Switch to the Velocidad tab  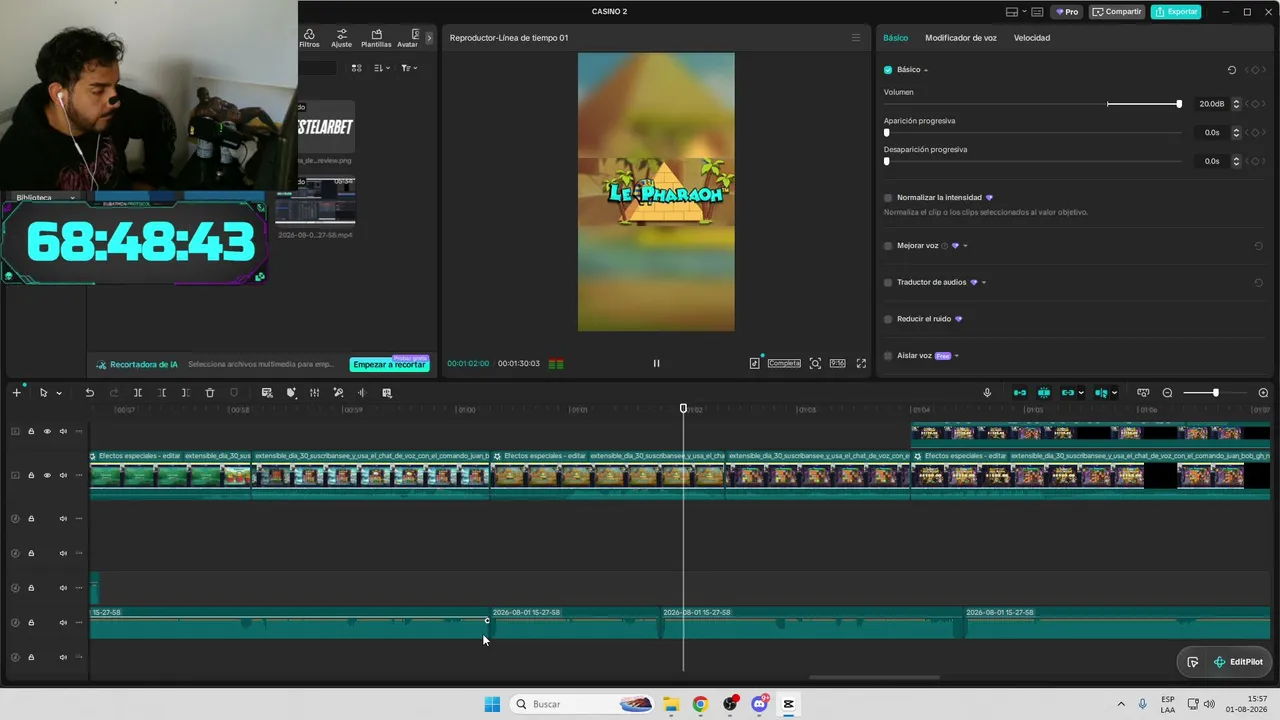point(1032,38)
